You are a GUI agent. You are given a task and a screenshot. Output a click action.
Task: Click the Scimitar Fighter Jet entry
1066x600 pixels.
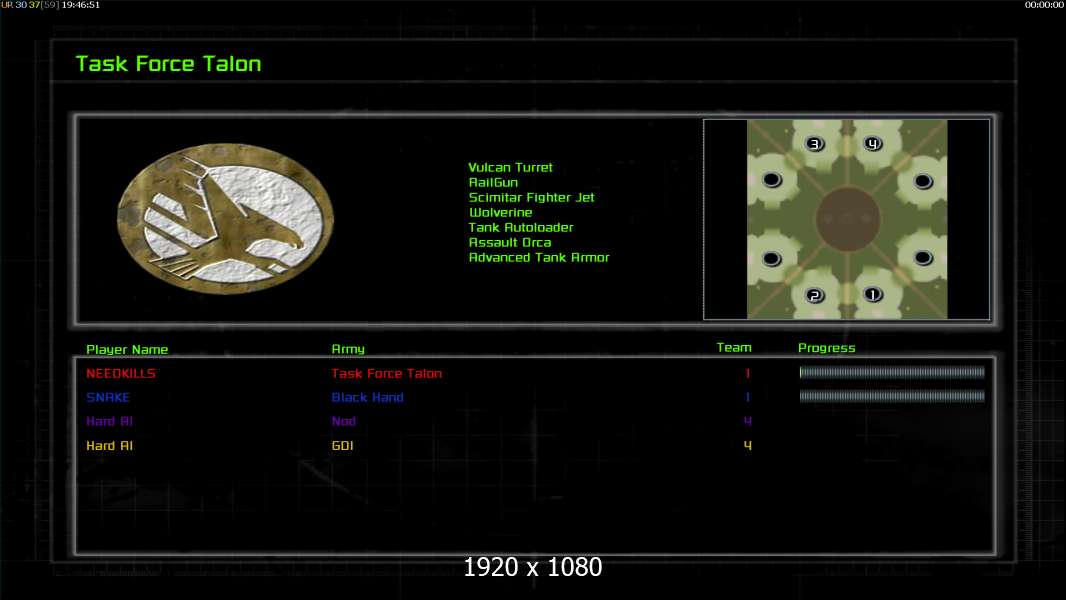pyautogui.click(x=531, y=197)
